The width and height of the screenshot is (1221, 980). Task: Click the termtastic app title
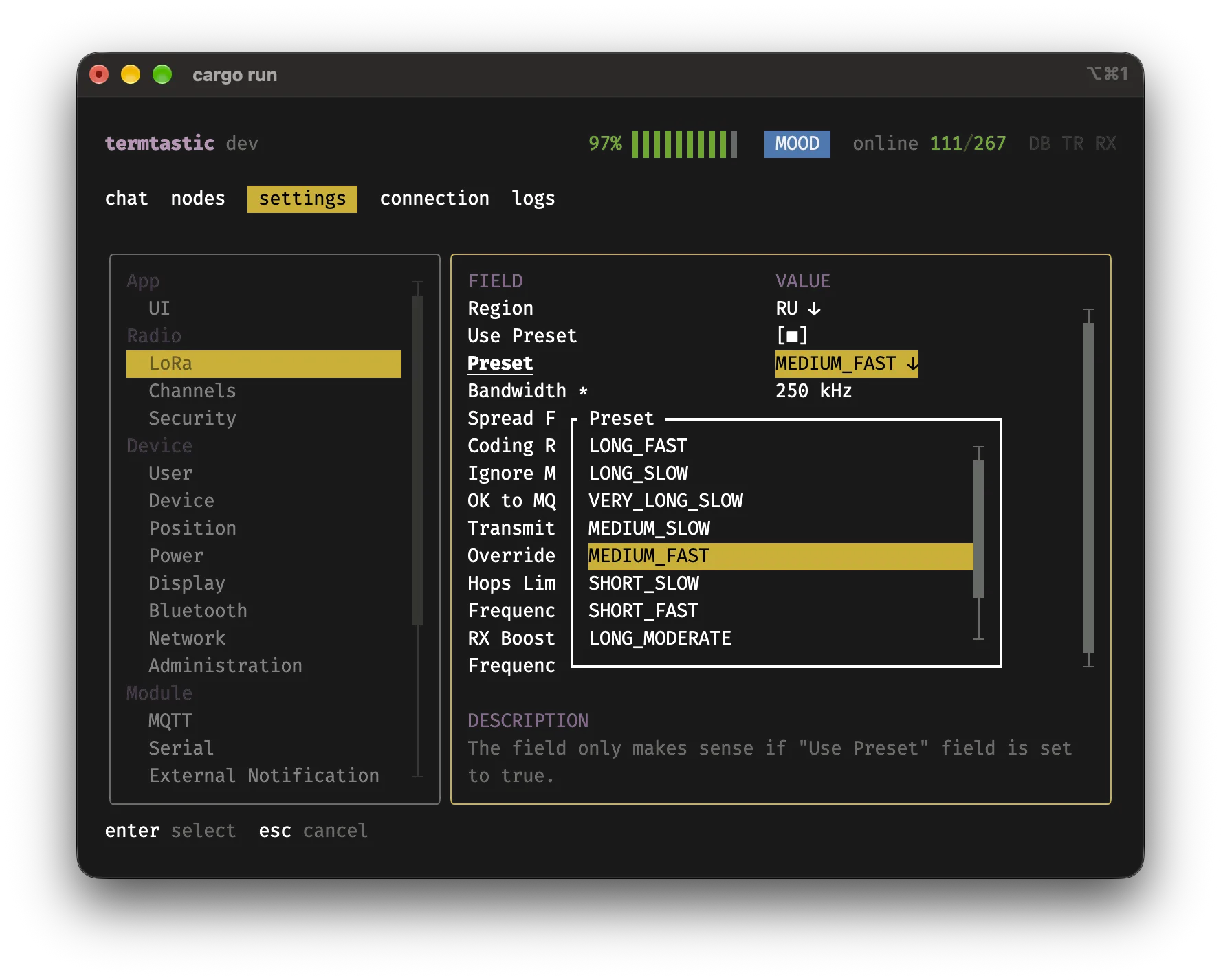(x=159, y=144)
